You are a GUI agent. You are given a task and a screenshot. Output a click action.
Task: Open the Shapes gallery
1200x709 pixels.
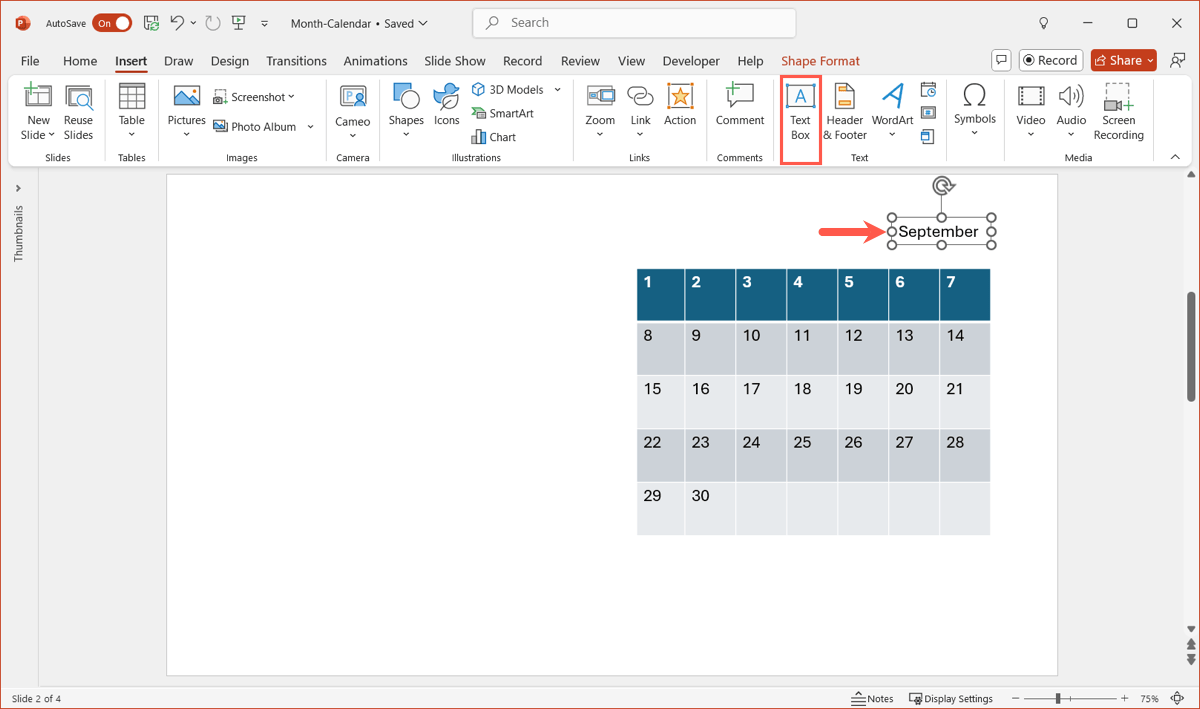[x=406, y=112]
